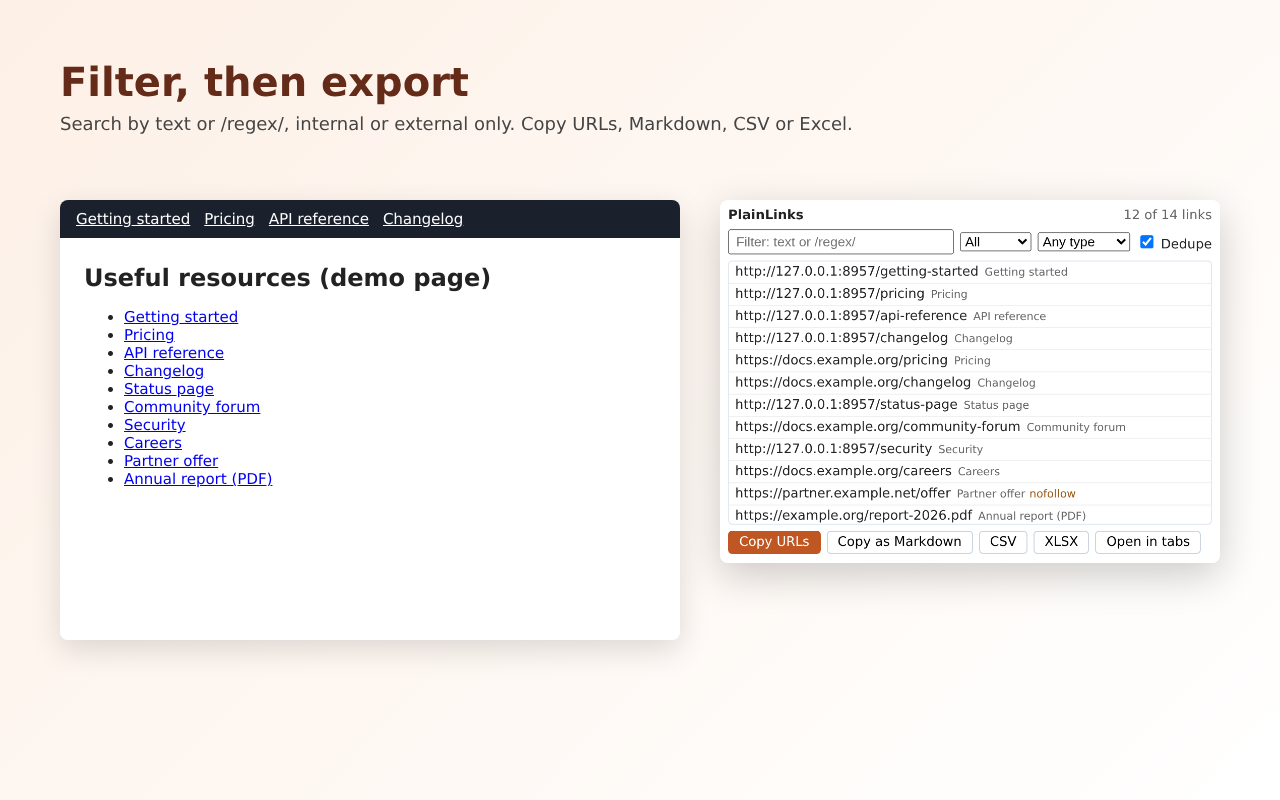Open the Careers link in the list
This screenshot has width=1280, height=800.
point(153,443)
